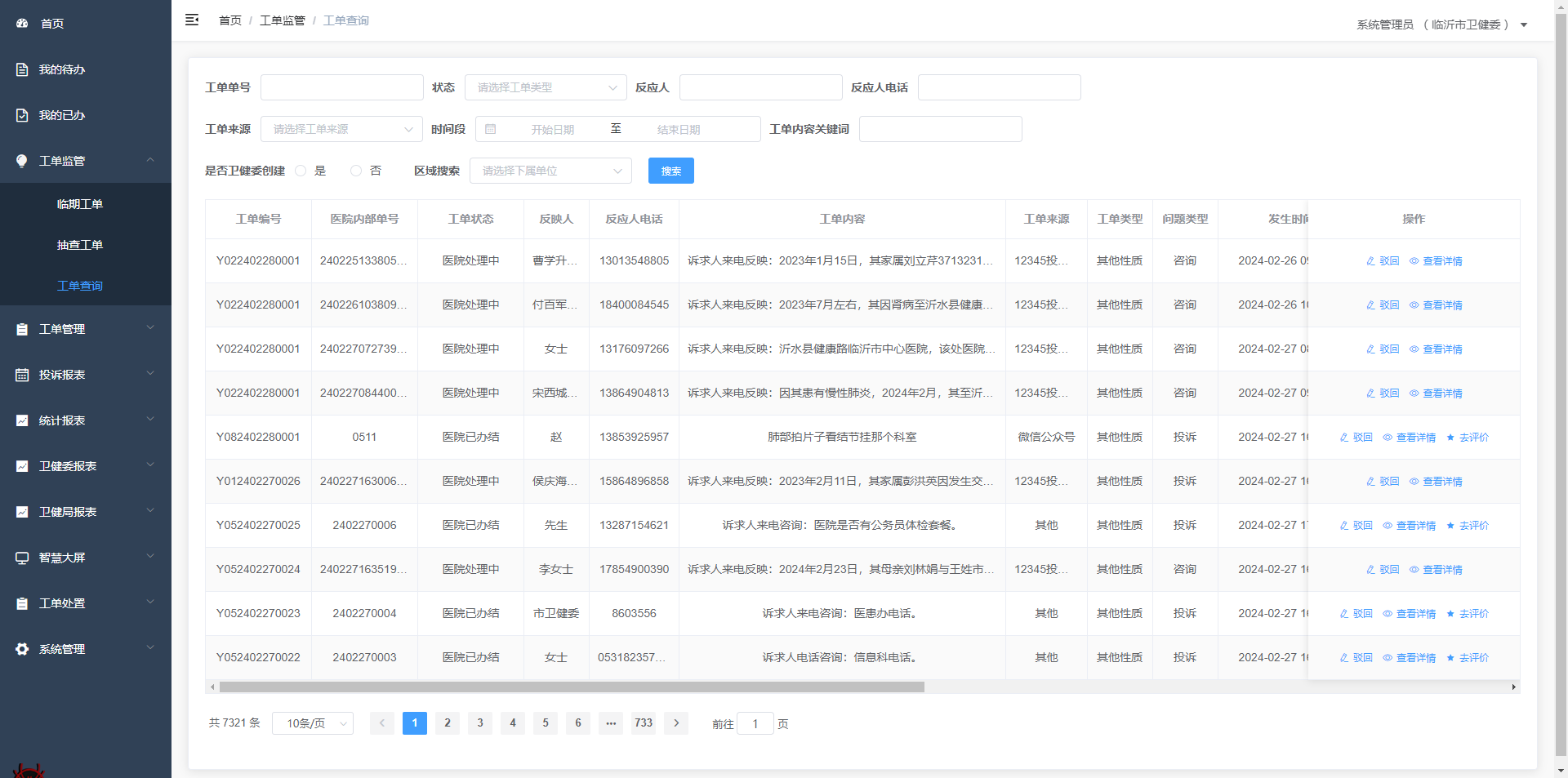Click the 系统管理 gear icon
1568x778 pixels.
tap(22, 649)
